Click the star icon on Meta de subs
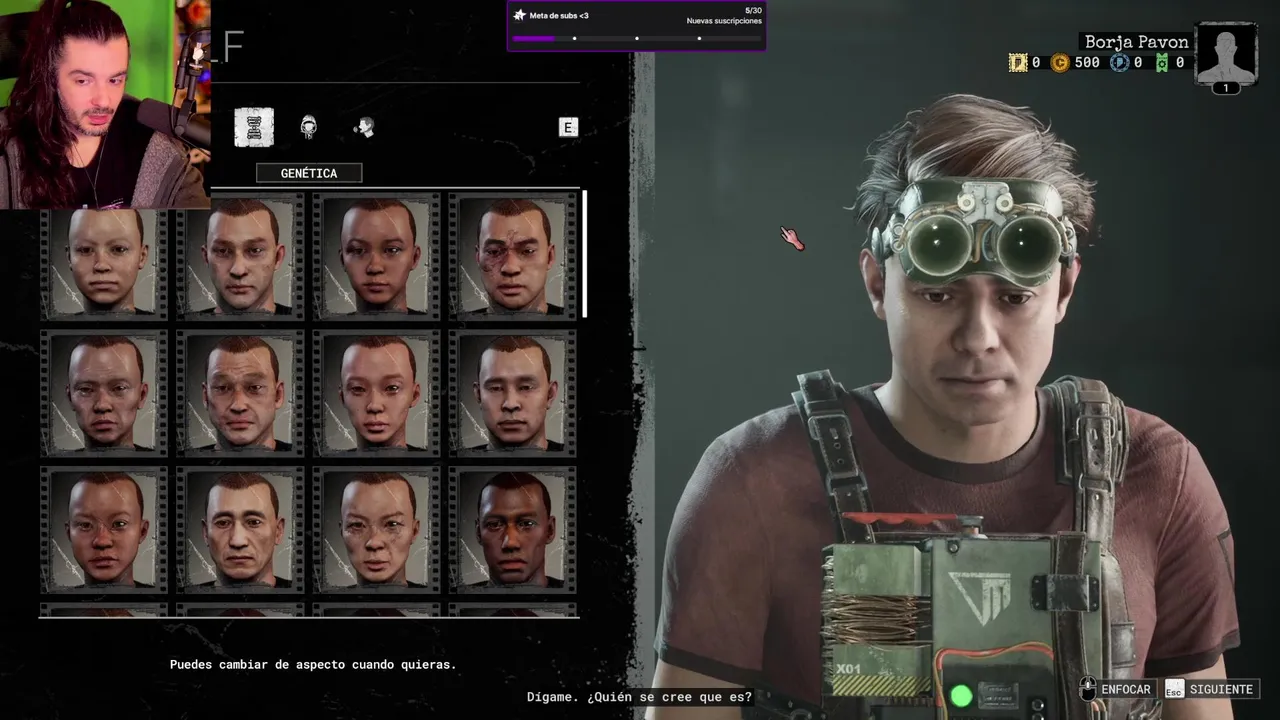 519,15
